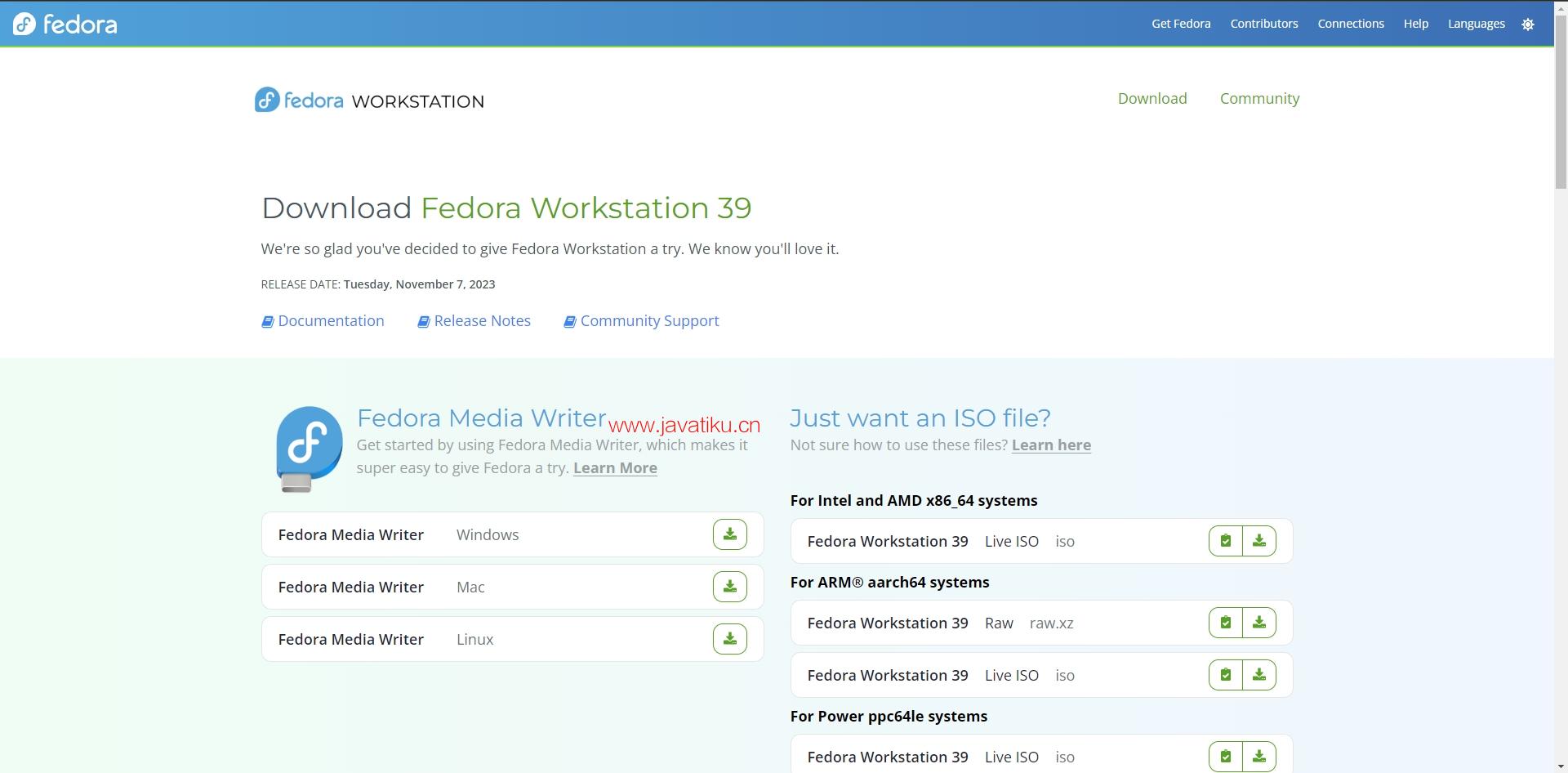Screen dimensions: 1568x773
Task: Click Learn More about Media Writer
Action: [x=615, y=468]
